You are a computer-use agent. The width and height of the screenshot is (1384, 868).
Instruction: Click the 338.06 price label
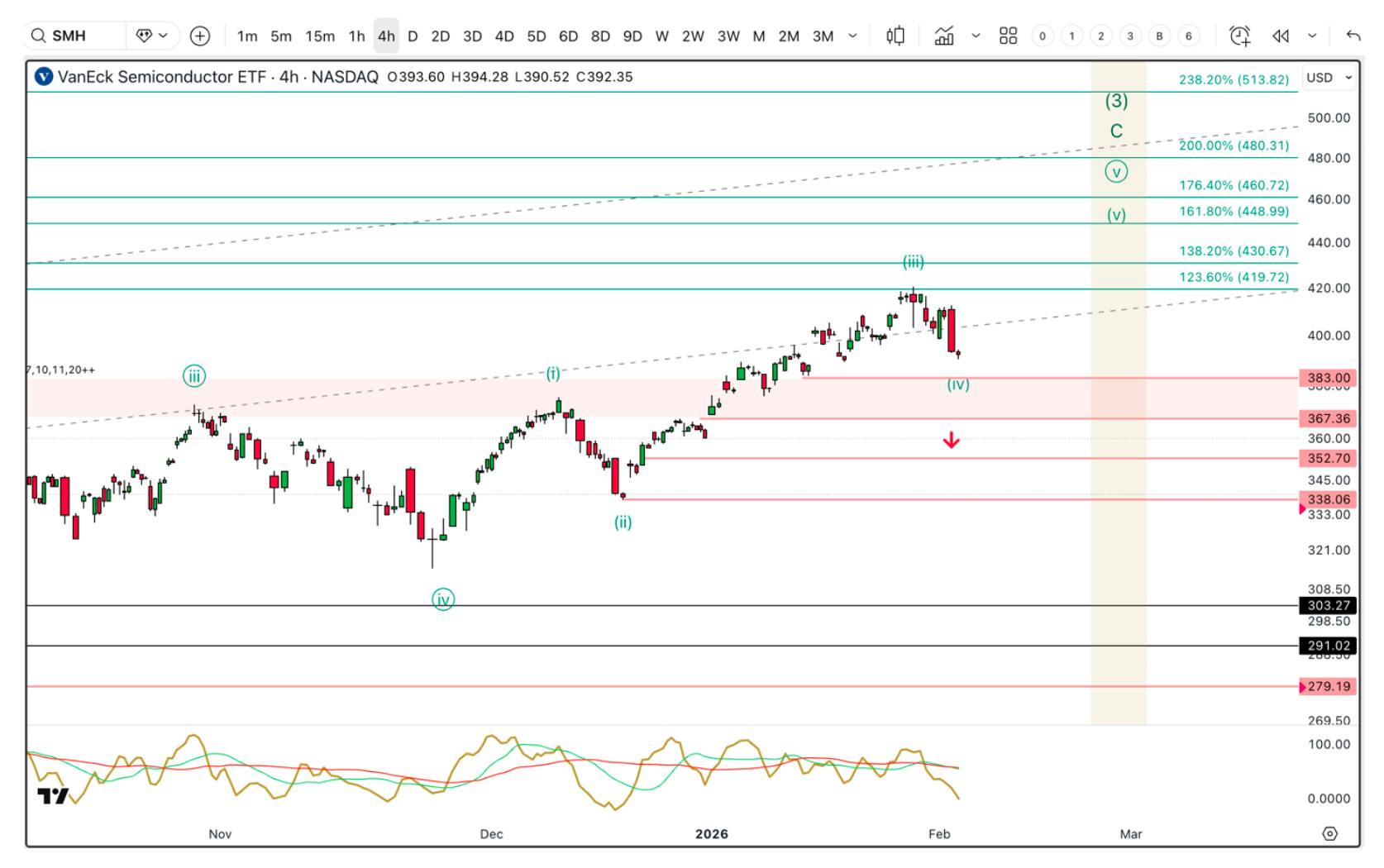(1329, 499)
